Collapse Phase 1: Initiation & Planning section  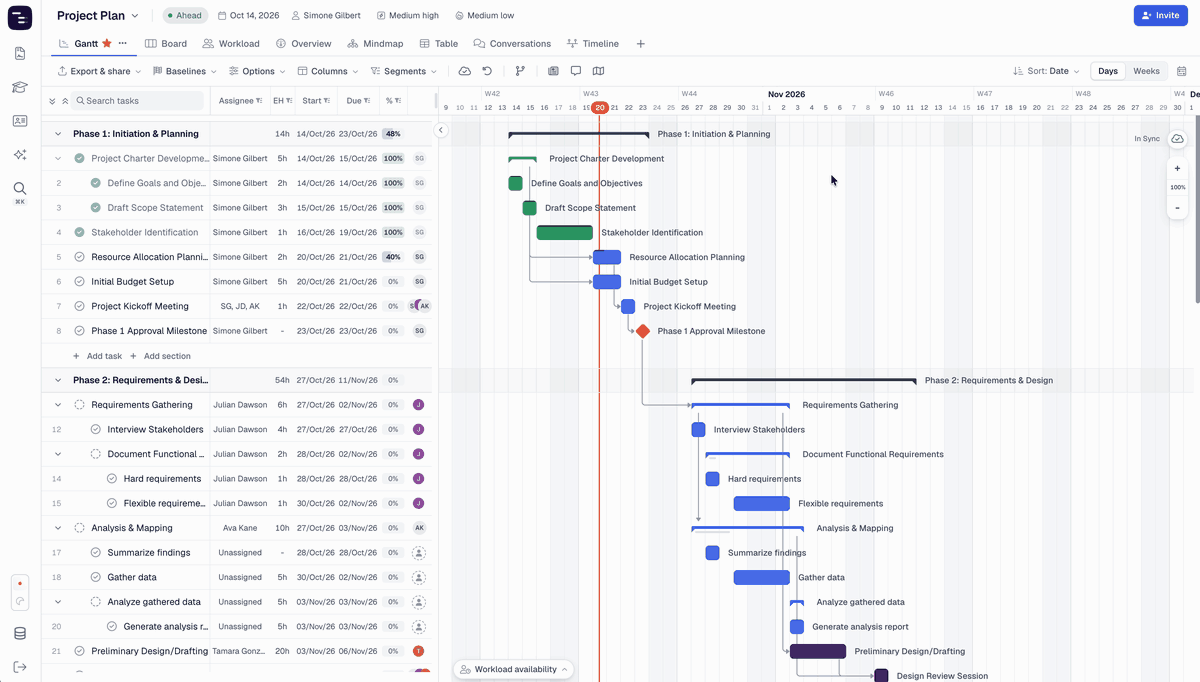pos(58,134)
